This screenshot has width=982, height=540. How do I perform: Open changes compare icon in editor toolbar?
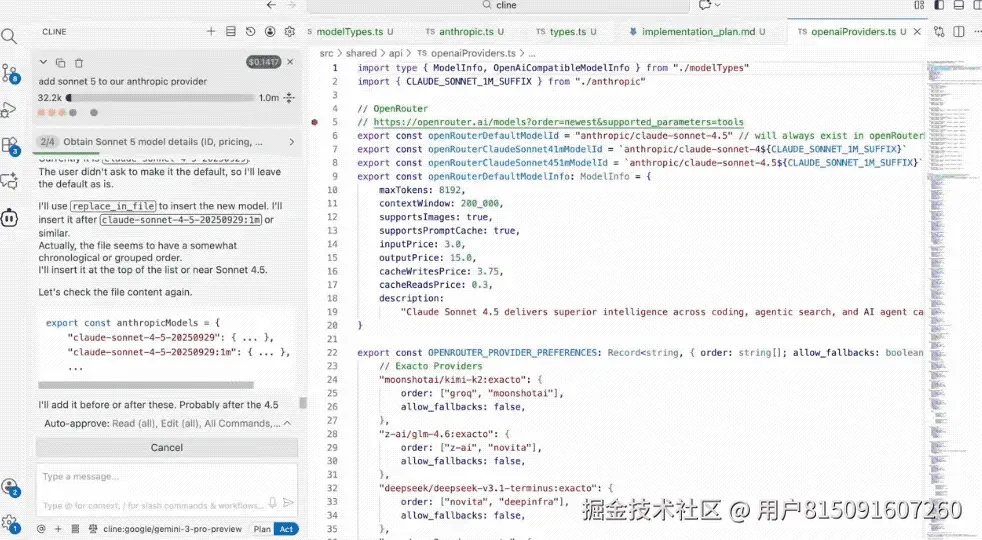tap(939, 31)
